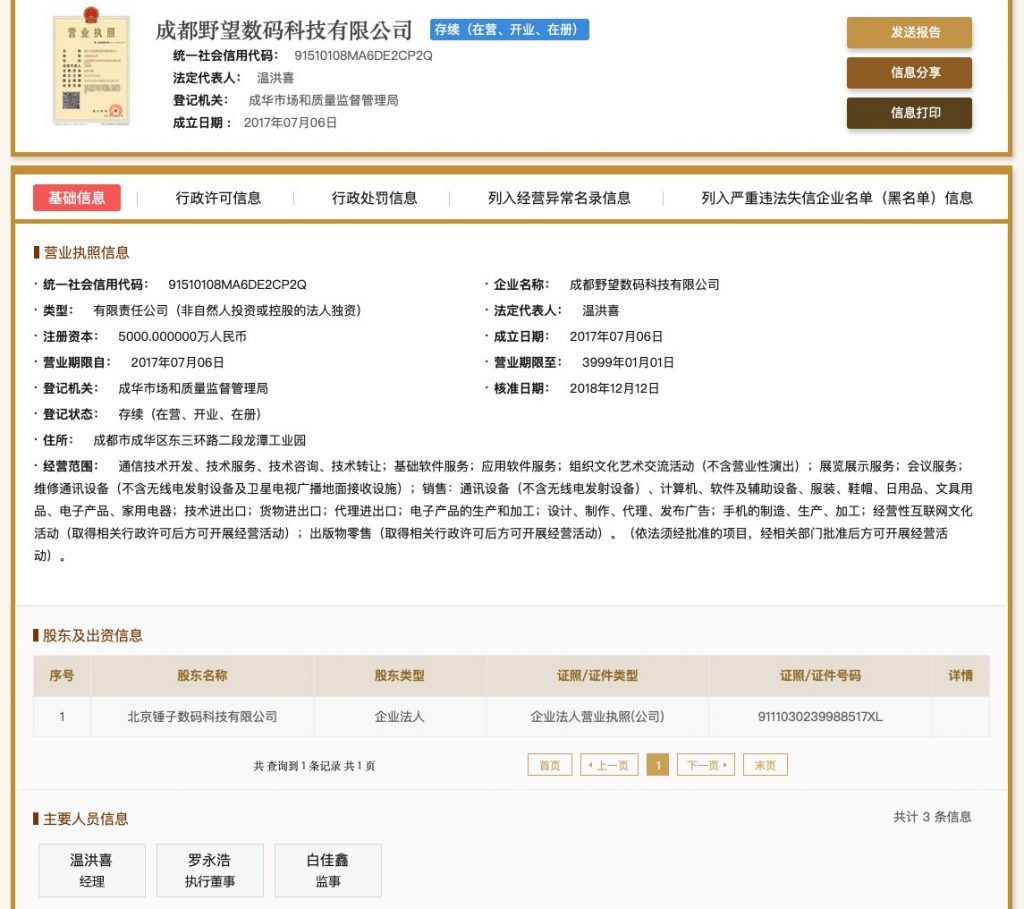Open the 列入严重违法失信企业名单（黑名单）信息 tab
The image size is (1024, 909).
[x=836, y=198]
